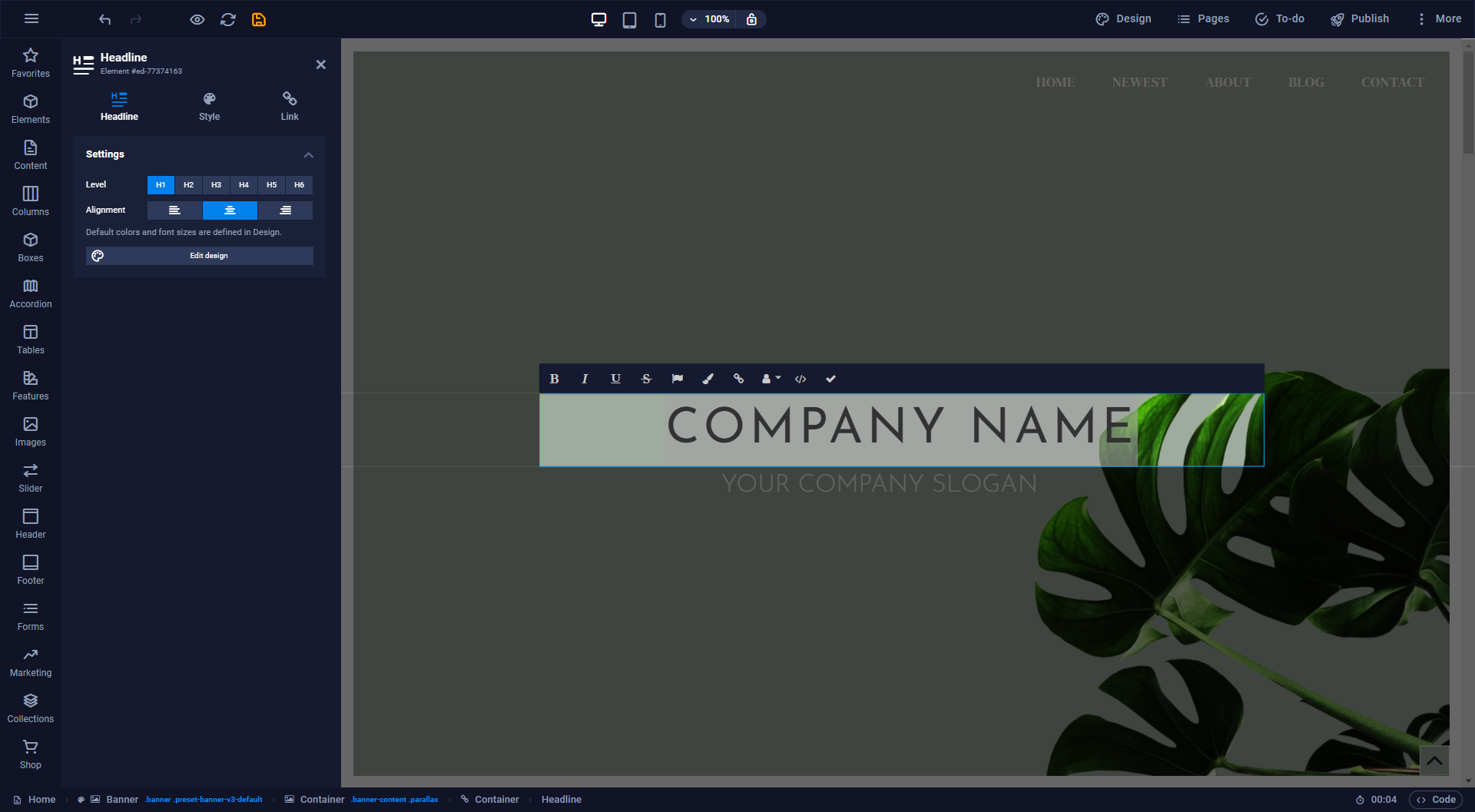
Task: Open the 100% zoom dropdown
Action: click(x=709, y=19)
